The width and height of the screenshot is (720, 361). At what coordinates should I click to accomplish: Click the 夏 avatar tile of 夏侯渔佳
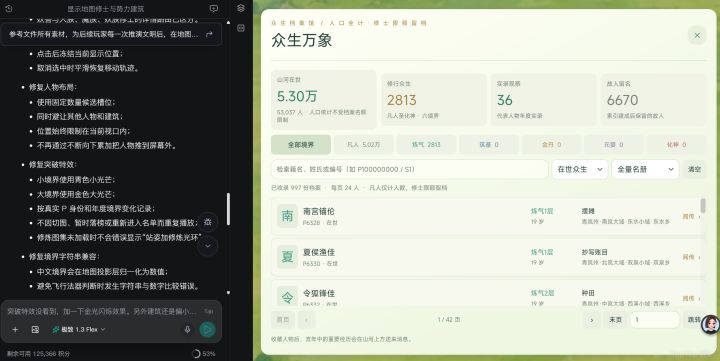click(287, 257)
